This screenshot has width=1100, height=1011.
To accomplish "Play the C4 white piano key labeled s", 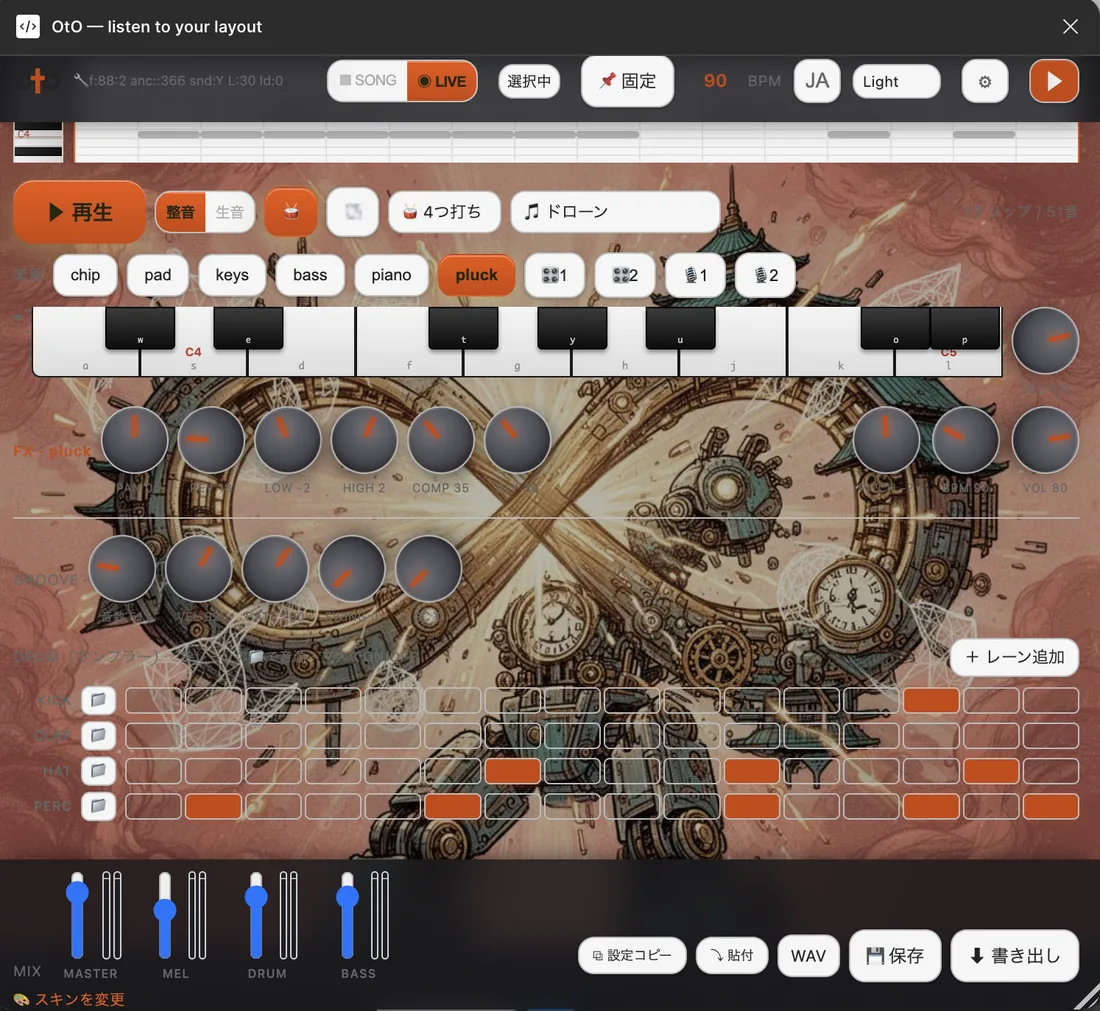I will [194, 363].
